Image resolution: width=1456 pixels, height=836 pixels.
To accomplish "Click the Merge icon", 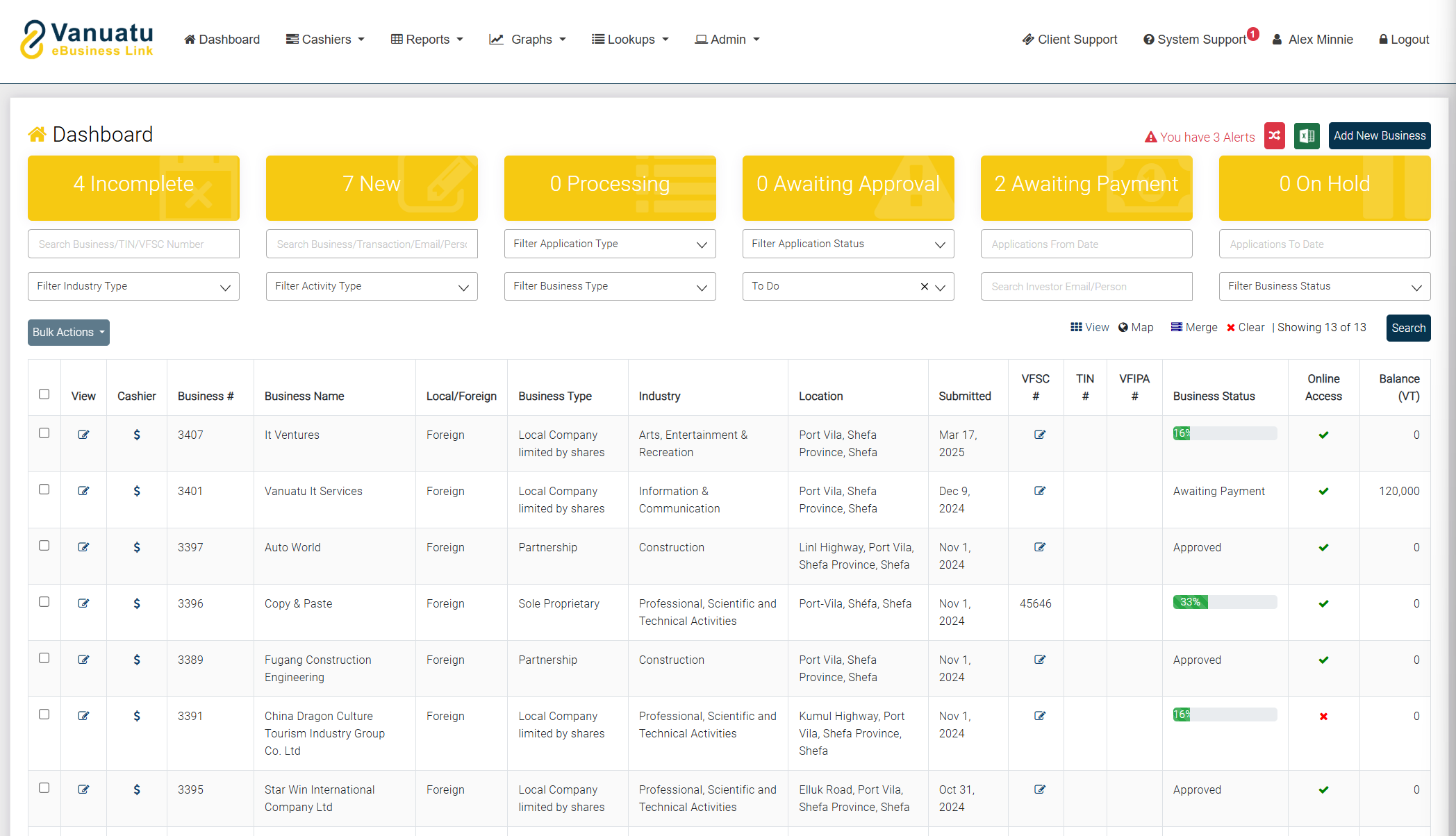I will point(1193,328).
